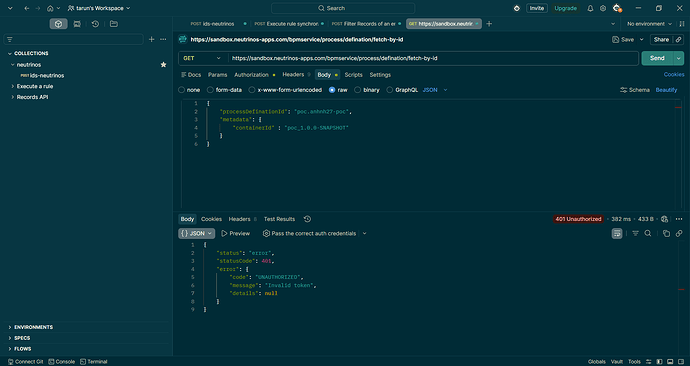Image resolution: width=690 pixels, height=366 pixels.
Task: Open the Test Results response tab
Action: tap(279, 219)
